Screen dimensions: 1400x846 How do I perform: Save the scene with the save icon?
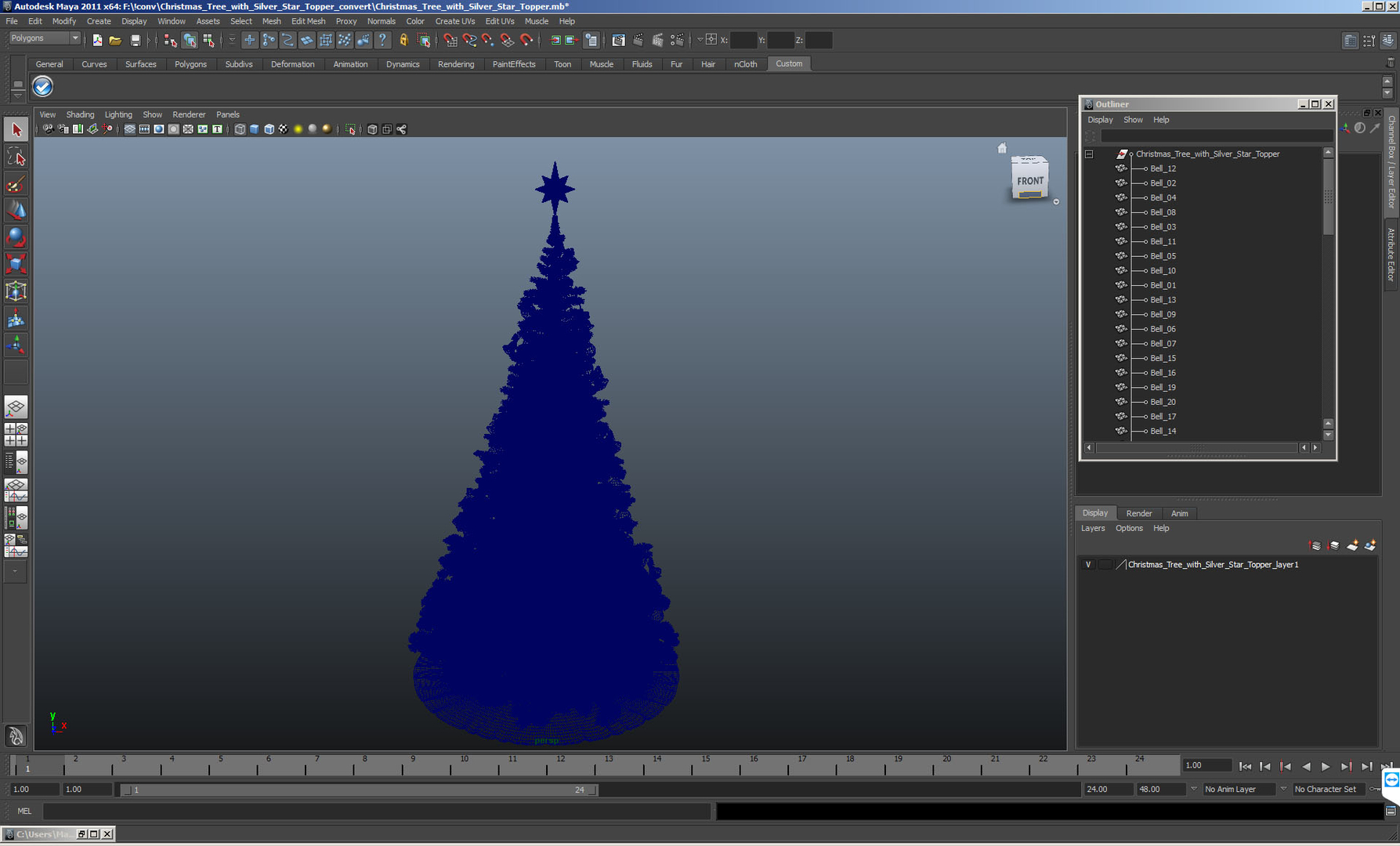pyautogui.click(x=135, y=40)
